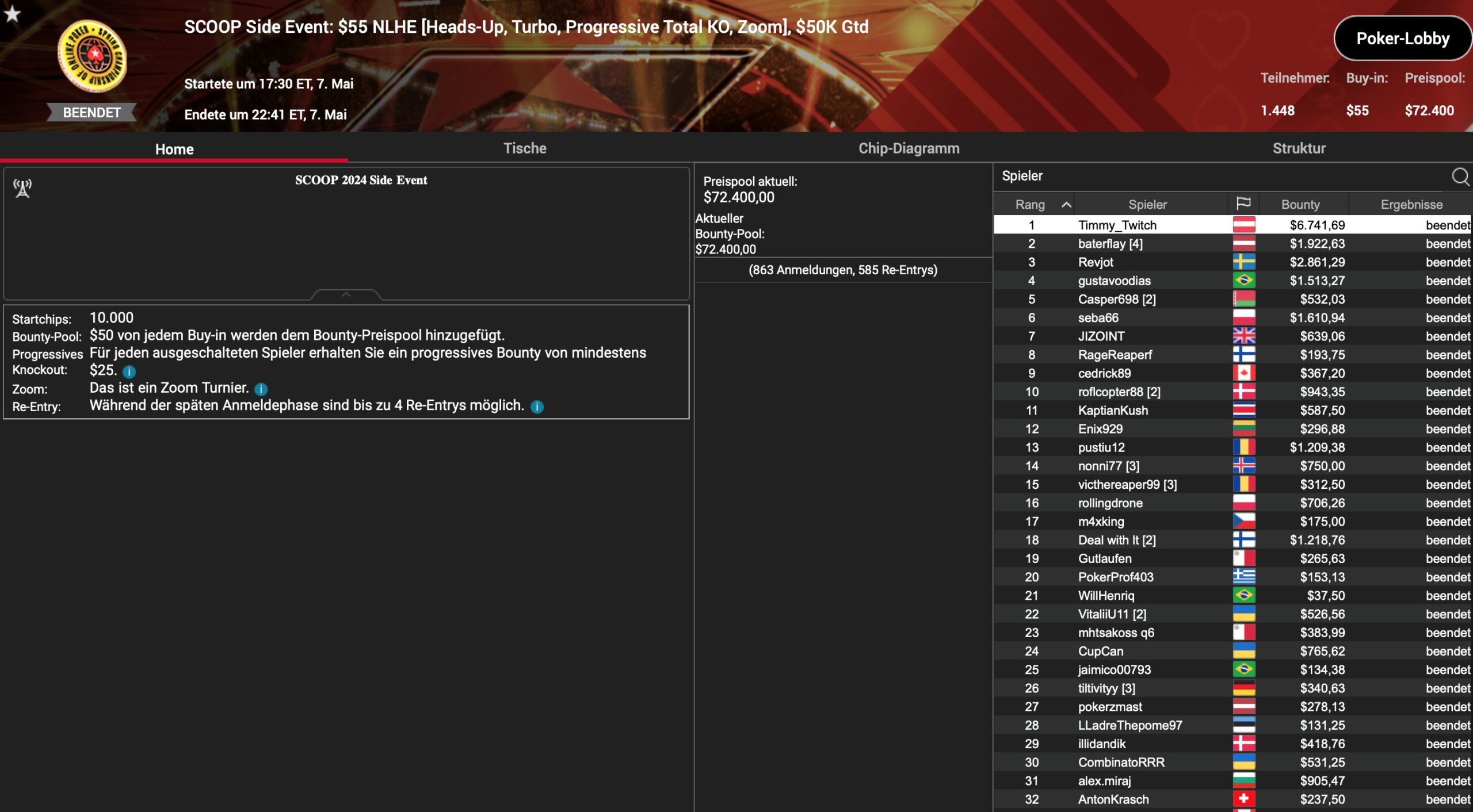Screen dimensions: 1473x812
Task: Click Estonia flag in LLadreThepome97 row
Action: (x=1244, y=725)
